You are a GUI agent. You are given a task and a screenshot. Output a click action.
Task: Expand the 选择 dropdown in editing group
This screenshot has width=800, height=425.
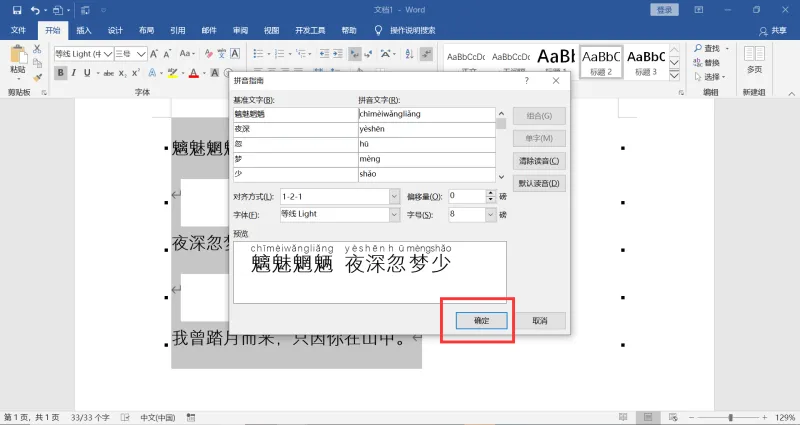724,77
